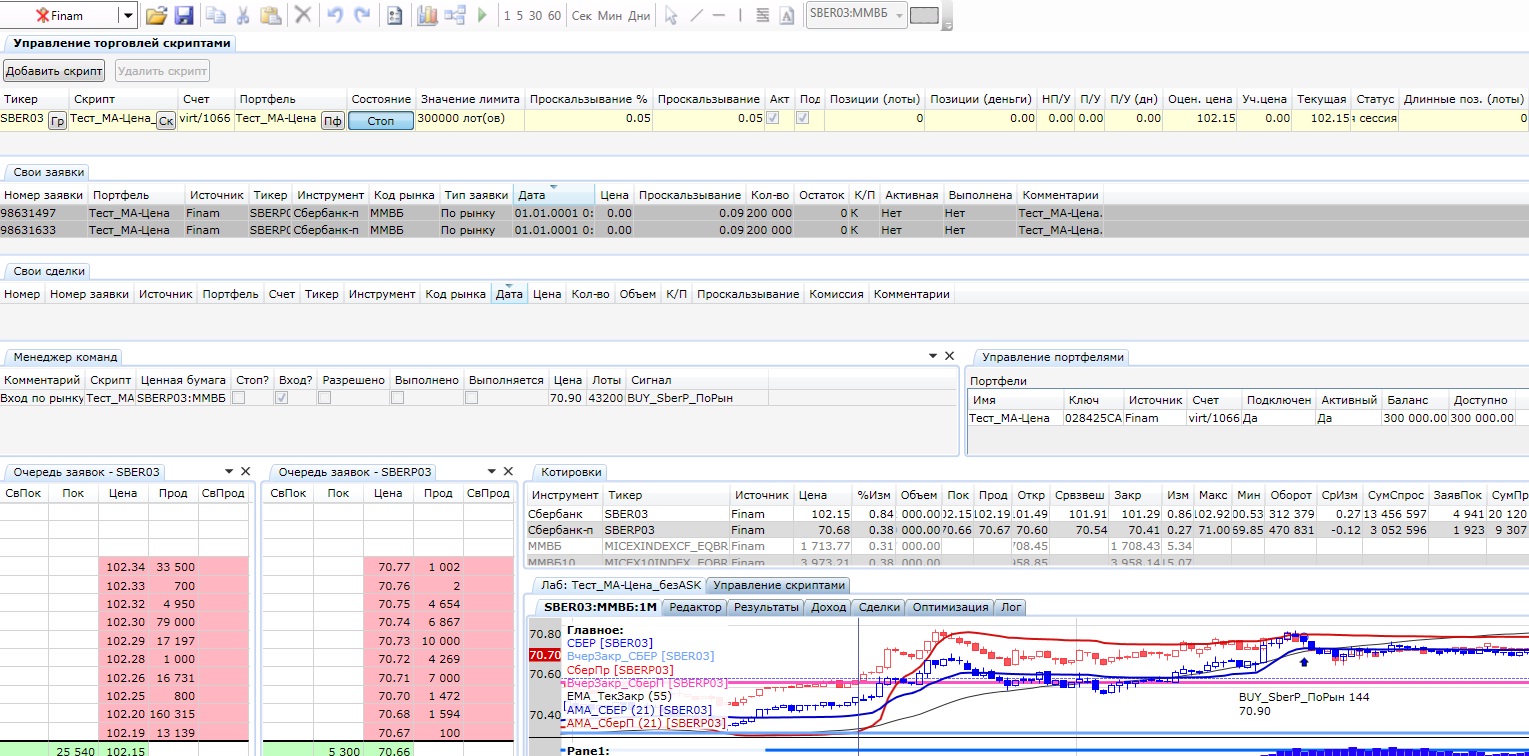Switch to the Оптимизация tab
1529x756 pixels.
point(951,607)
